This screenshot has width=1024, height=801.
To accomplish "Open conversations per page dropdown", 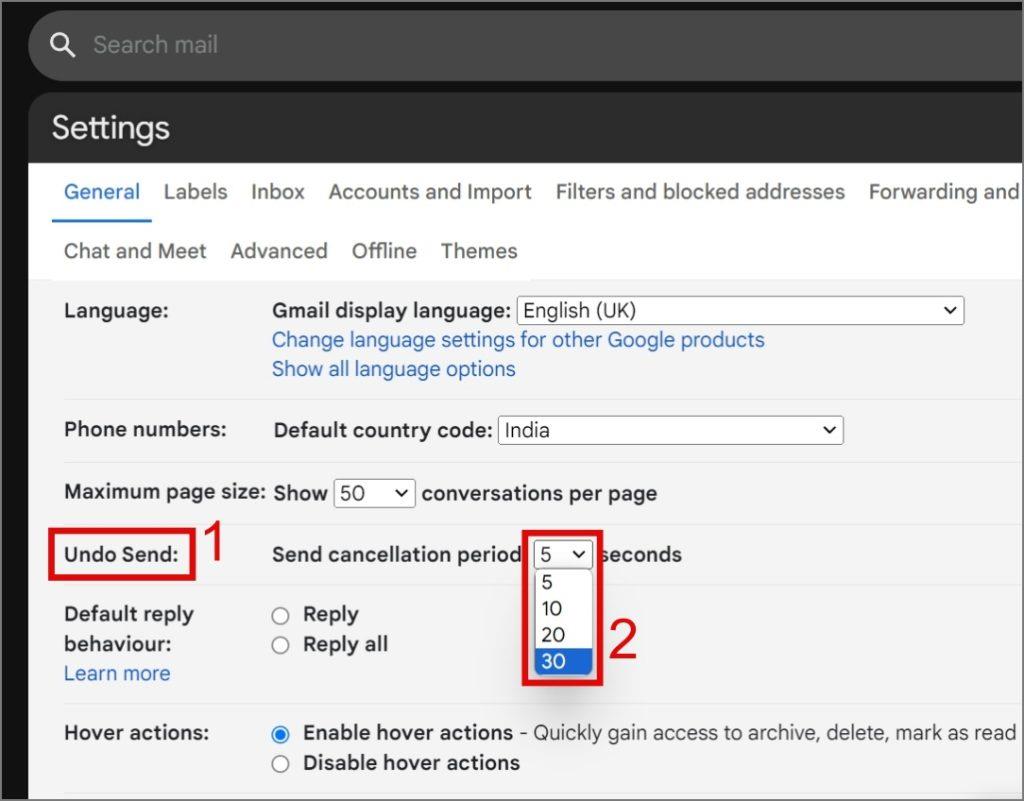I will (x=374, y=494).
